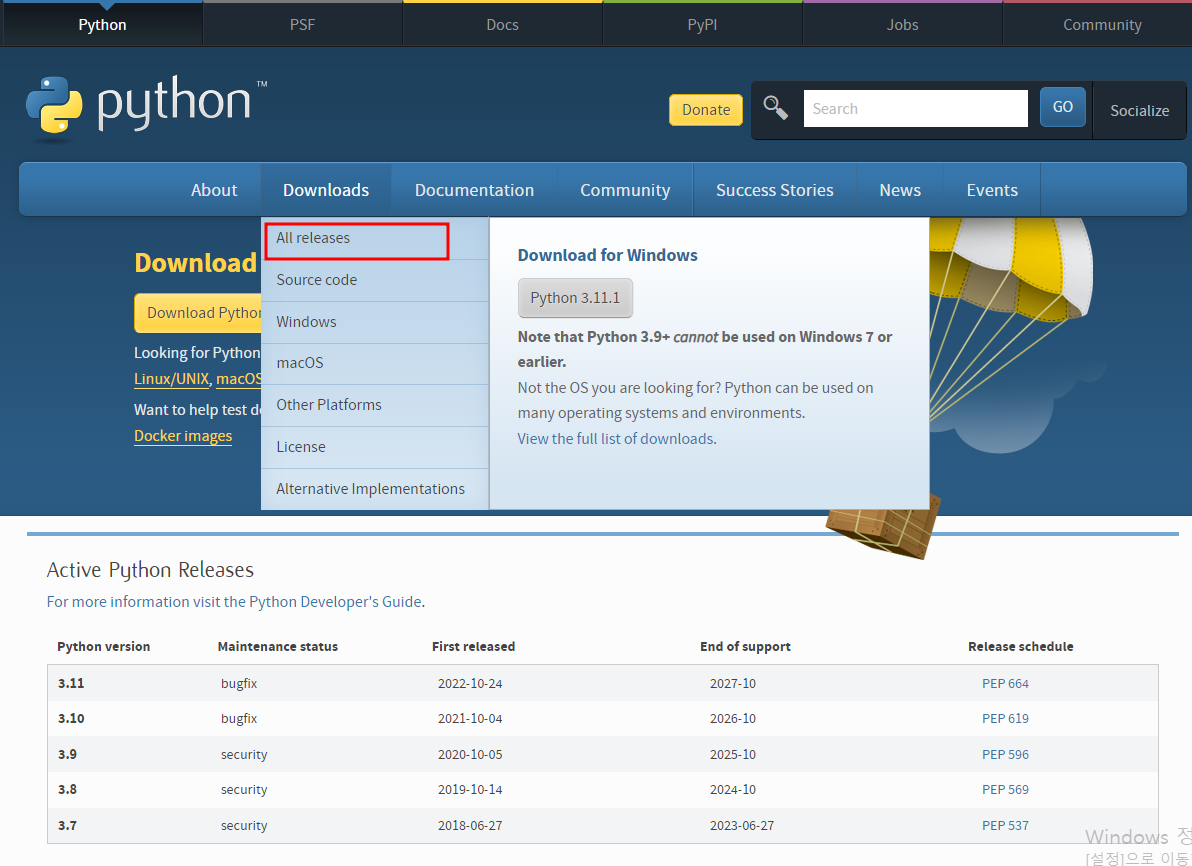Click version 3.10 in the releases table
This screenshot has height=866, width=1192.
pyautogui.click(x=71, y=718)
